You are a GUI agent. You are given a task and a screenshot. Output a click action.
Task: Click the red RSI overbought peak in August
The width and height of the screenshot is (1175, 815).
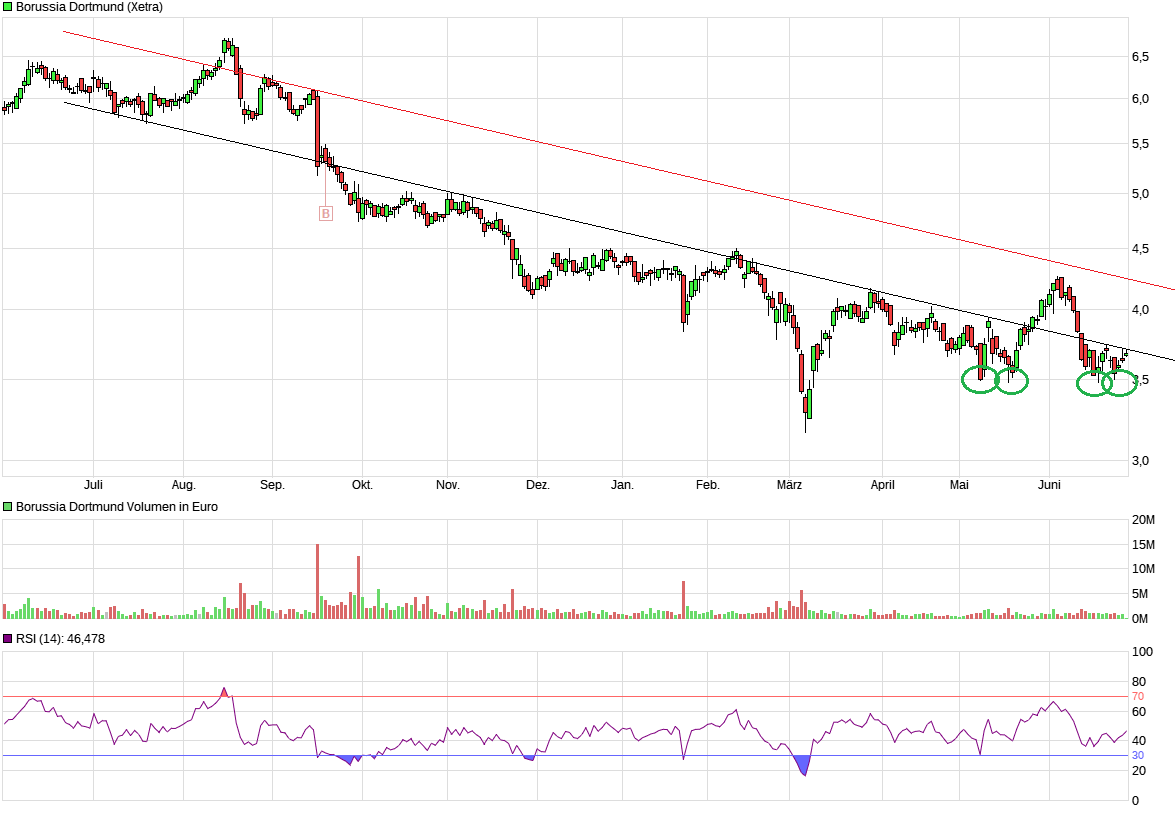pos(224,691)
